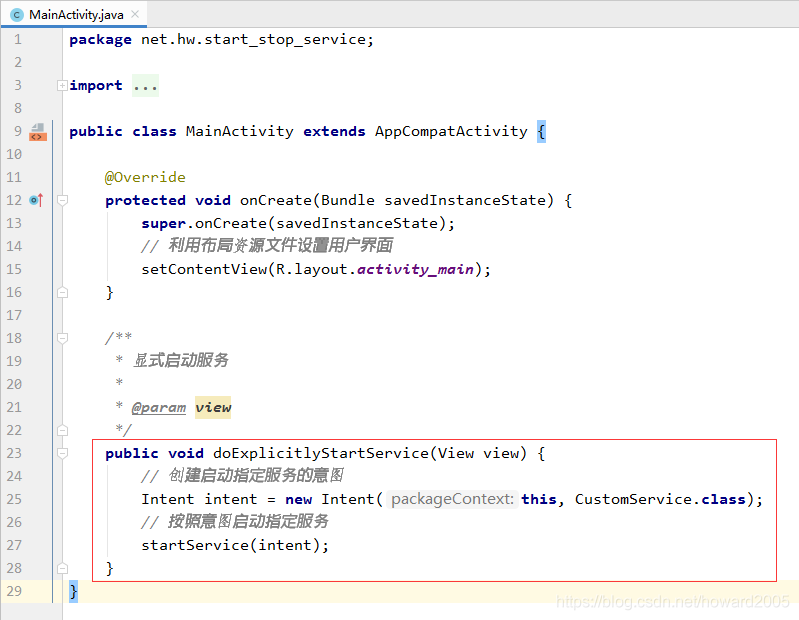Viewport: 799px width, 620px height.
Task: Click the activity_main layout reference
Action: [x=415, y=269]
